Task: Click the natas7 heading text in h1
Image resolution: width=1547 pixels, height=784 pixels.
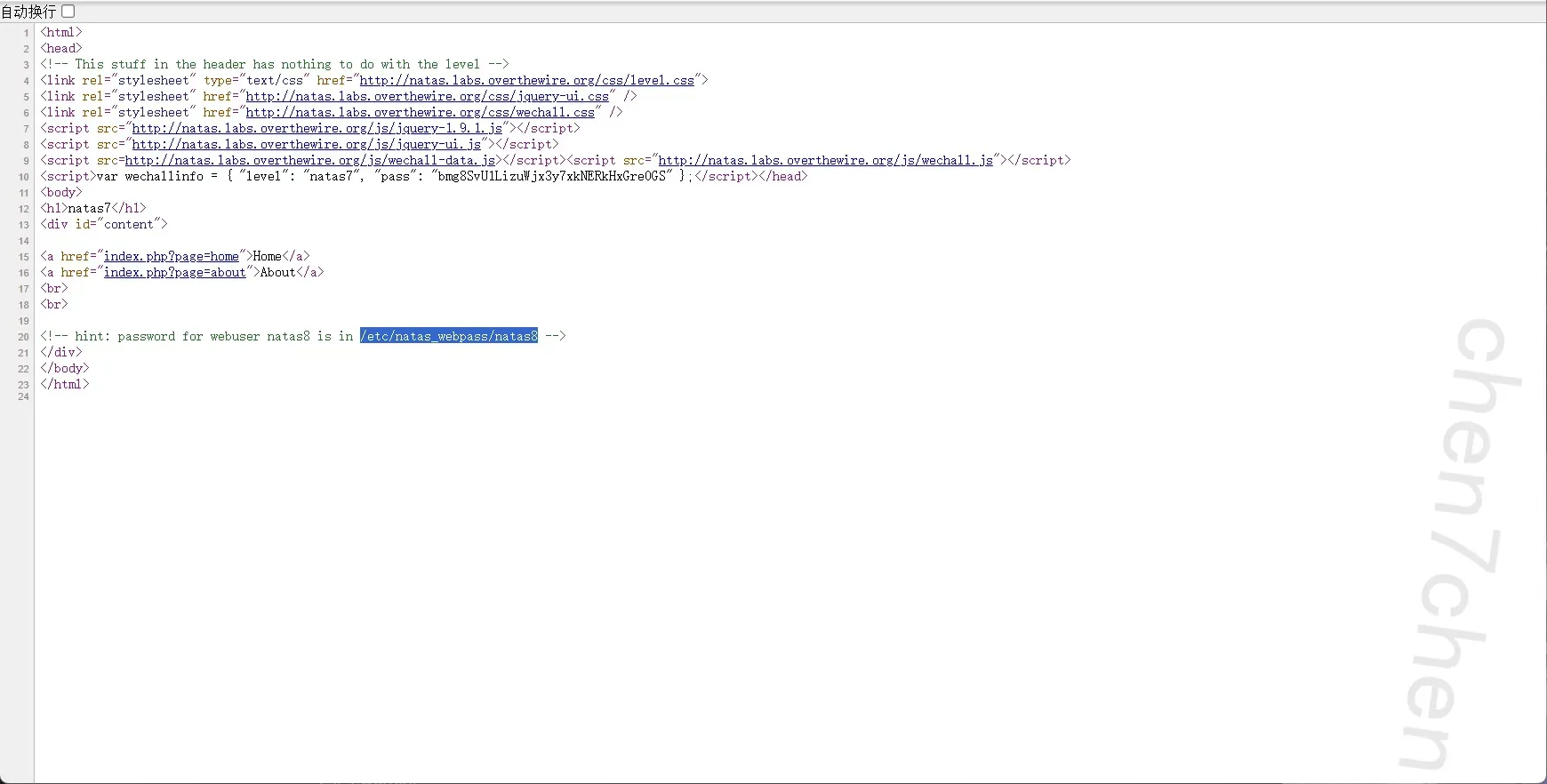Action: (x=89, y=208)
